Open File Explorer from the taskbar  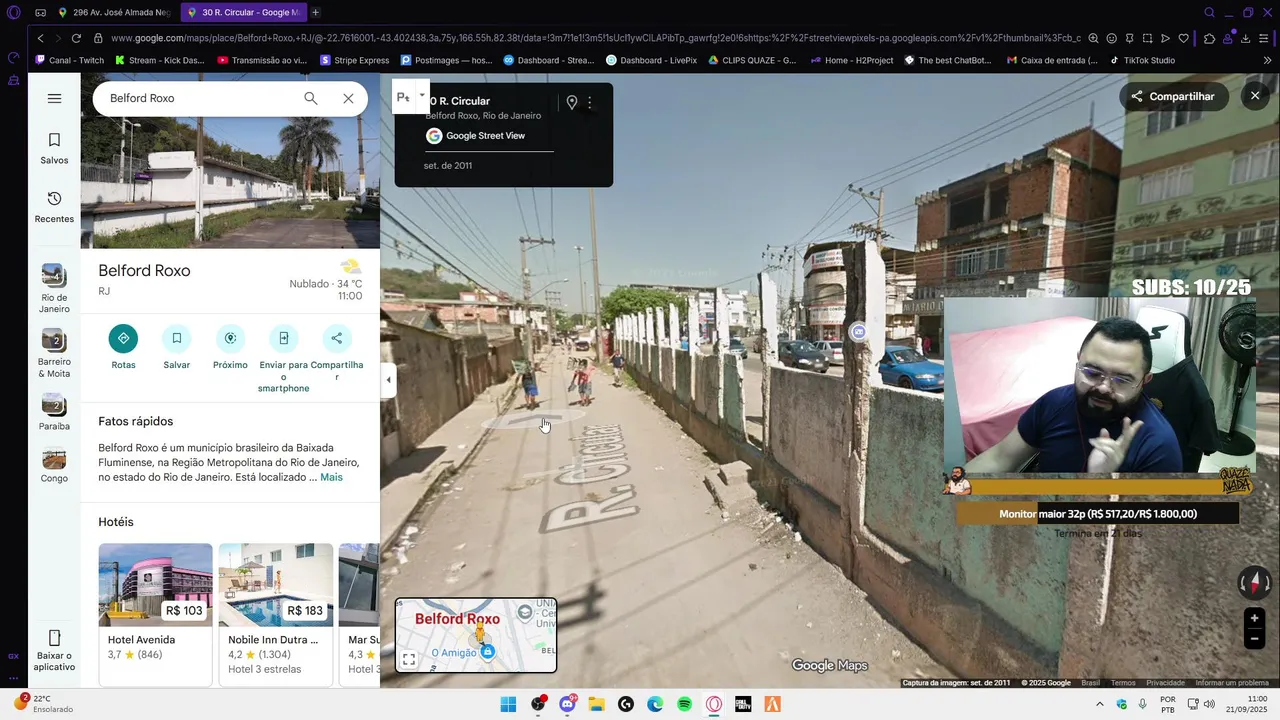coord(597,704)
